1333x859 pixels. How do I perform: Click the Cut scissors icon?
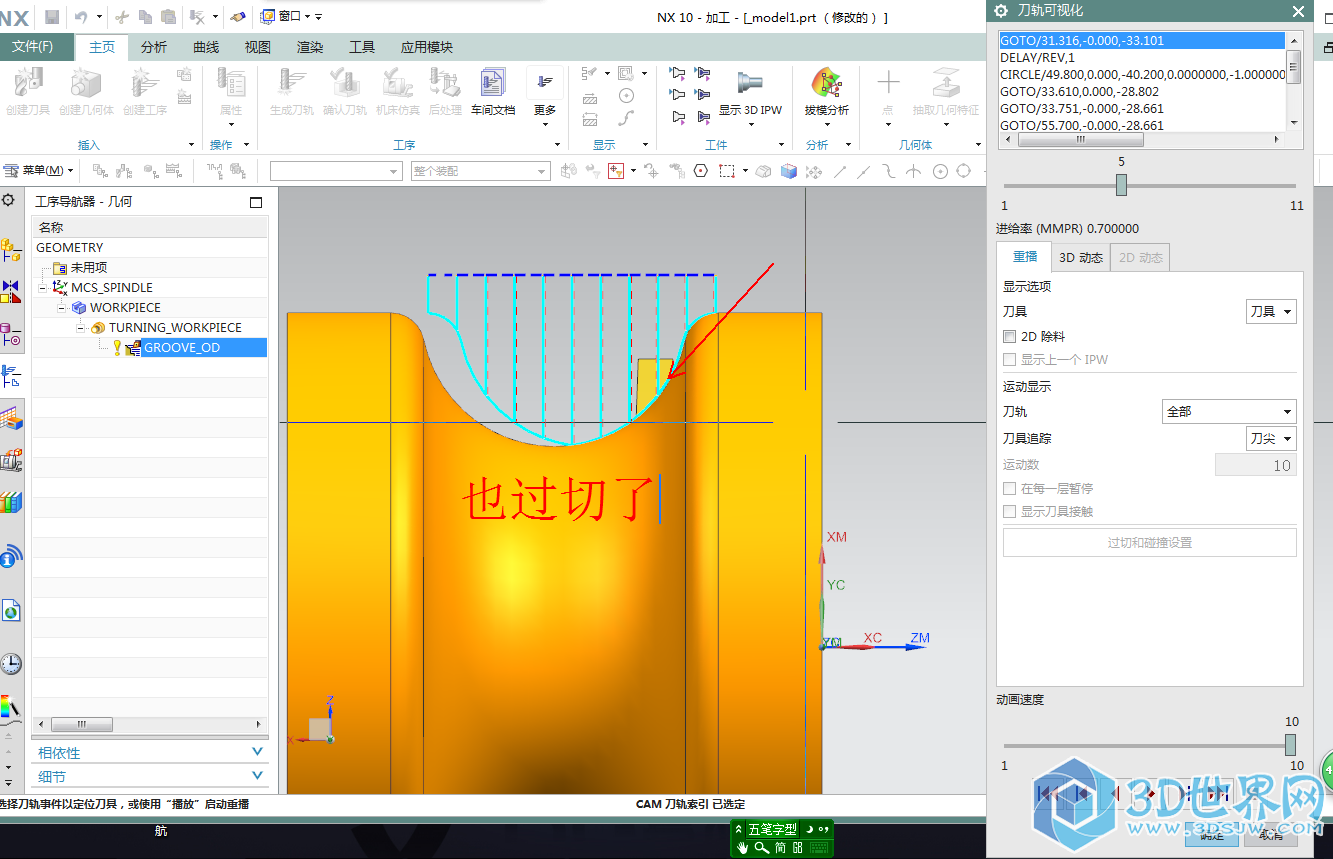(122, 16)
